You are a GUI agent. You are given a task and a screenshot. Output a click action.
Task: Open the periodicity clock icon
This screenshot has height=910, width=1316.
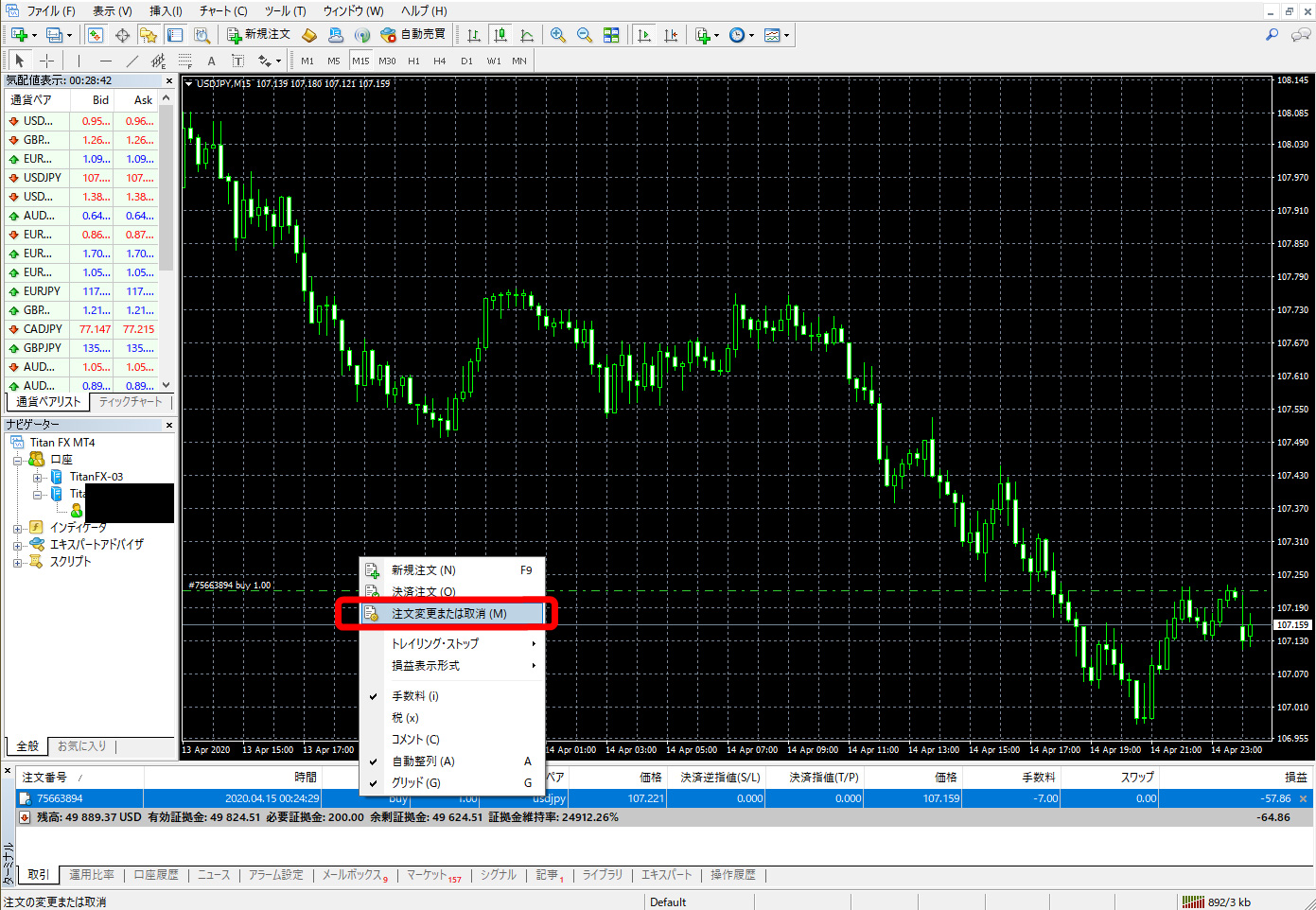[x=737, y=35]
